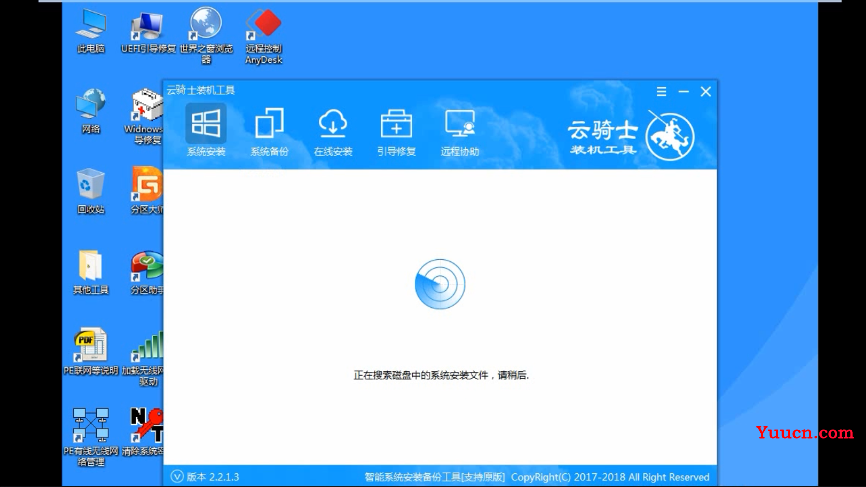Viewport: 866px width, 487px height.
Task: Select the 系统安装 tab
Action: (206, 131)
